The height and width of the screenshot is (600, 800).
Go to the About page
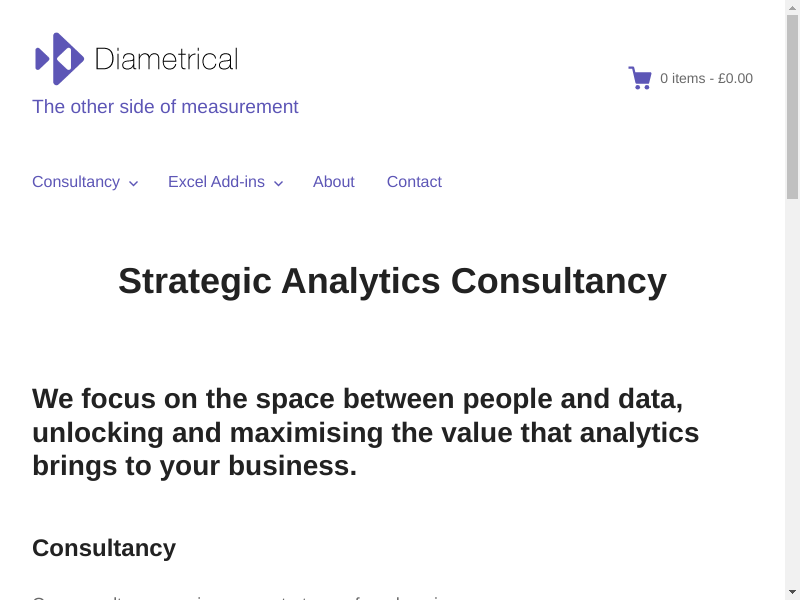333,182
